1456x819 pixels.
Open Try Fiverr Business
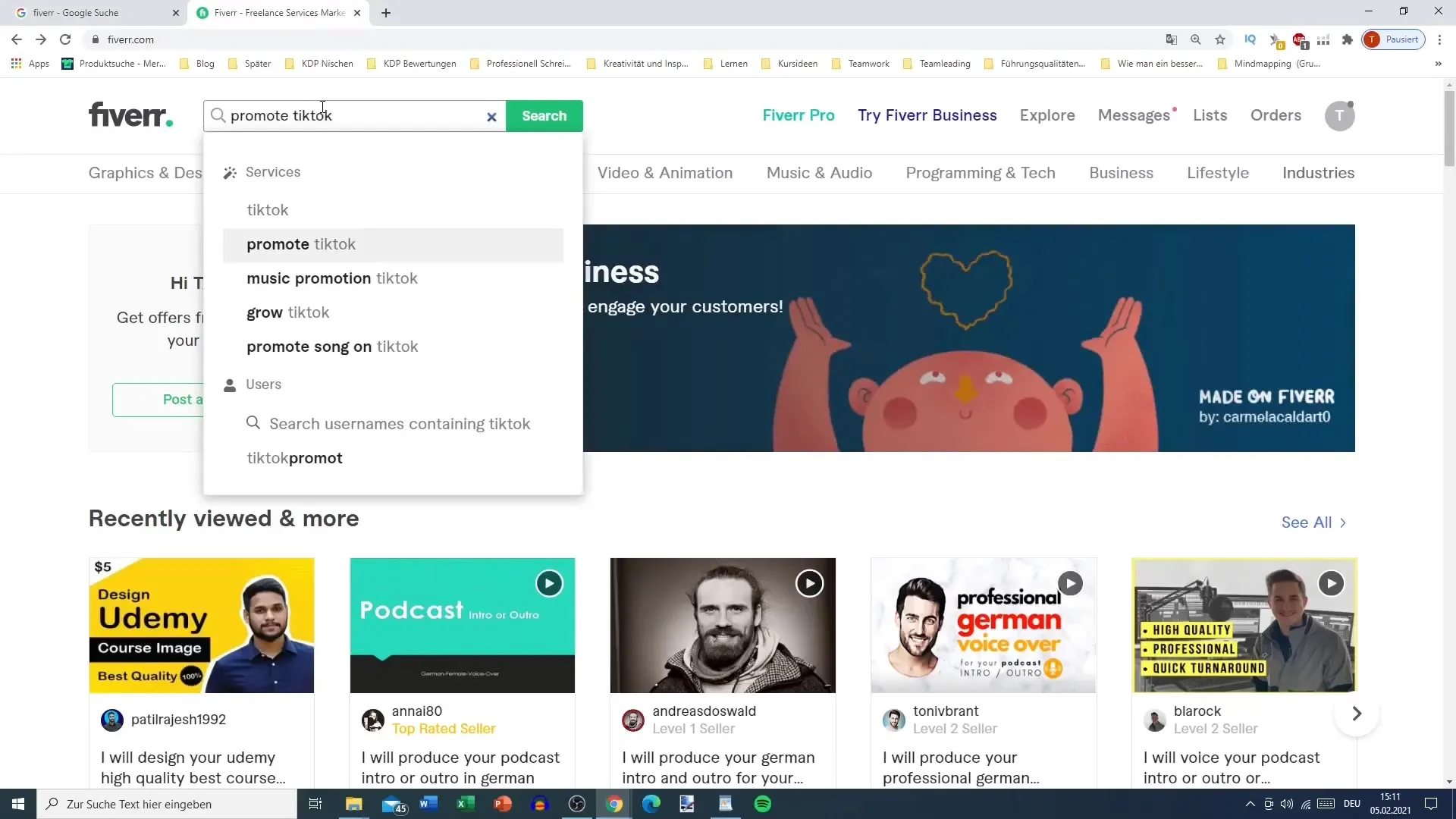pos(927,115)
